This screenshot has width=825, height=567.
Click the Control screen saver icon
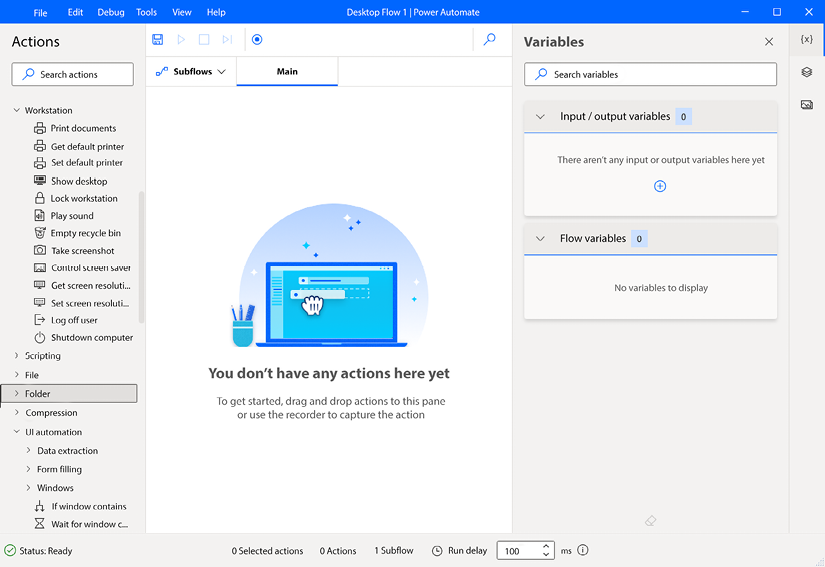39,268
